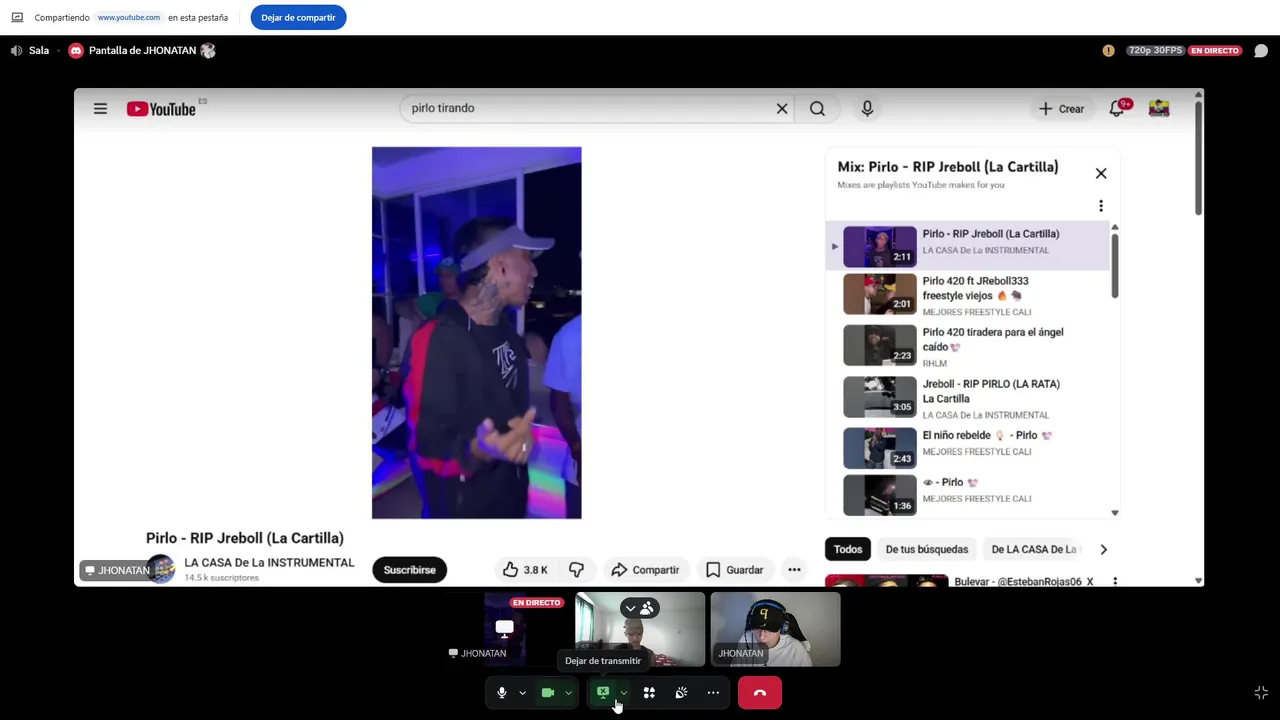Viewport: 1280px width, 720px height.
Task: Click the Crear button
Action: click(x=1062, y=108)
